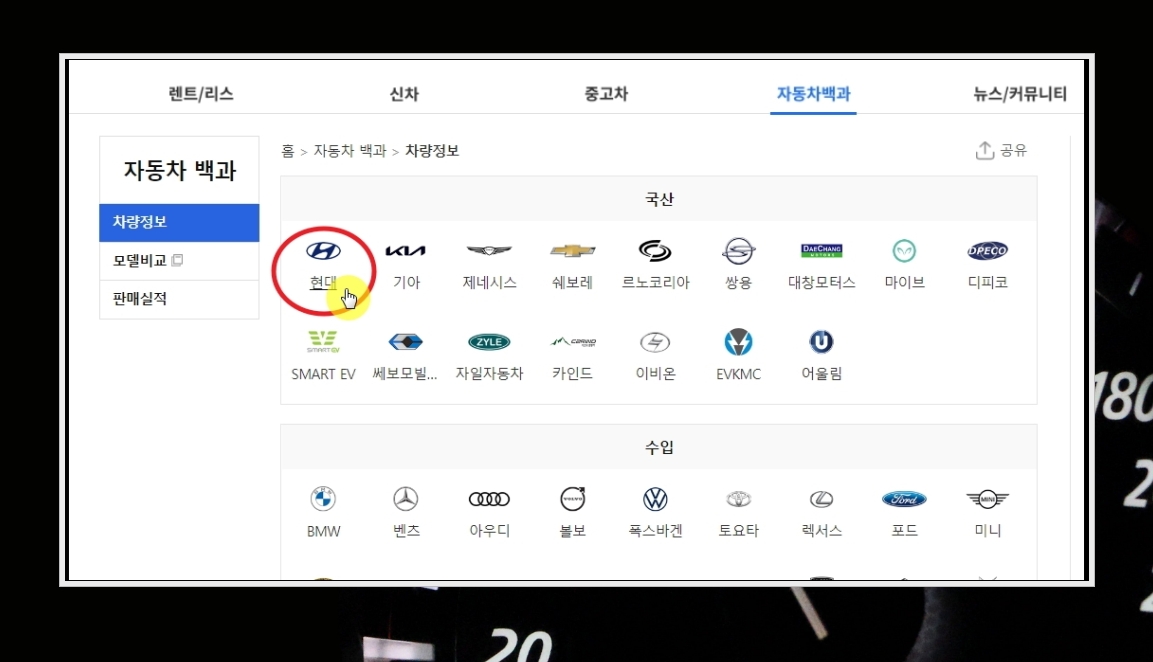This screenshot has height=662, width=1153.
Task: Choose the ZYLE logo
Action: [489, 341]
